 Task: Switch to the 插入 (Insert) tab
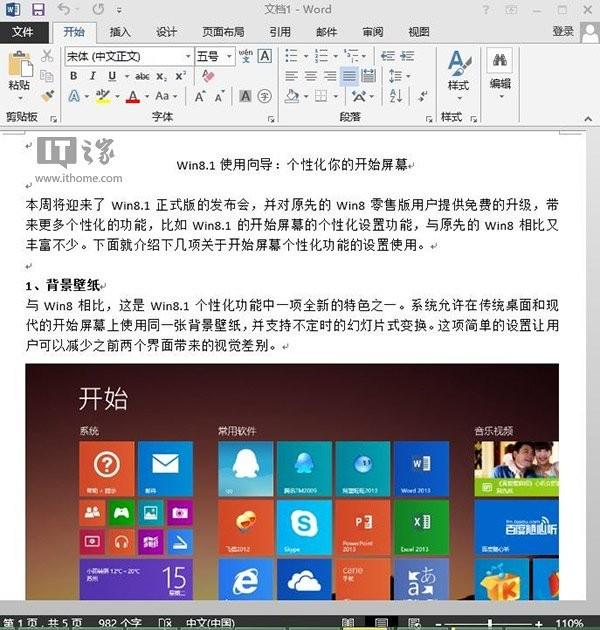coord(120,32)
